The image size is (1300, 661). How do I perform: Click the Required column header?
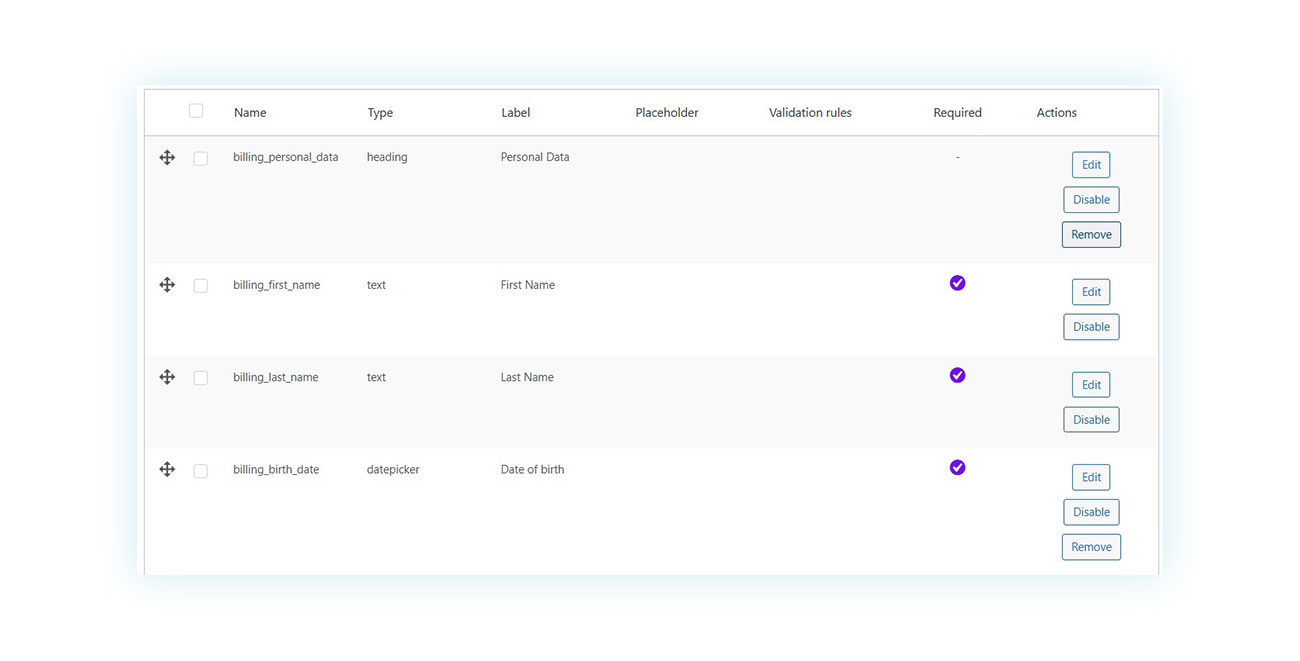pos(957,113)
